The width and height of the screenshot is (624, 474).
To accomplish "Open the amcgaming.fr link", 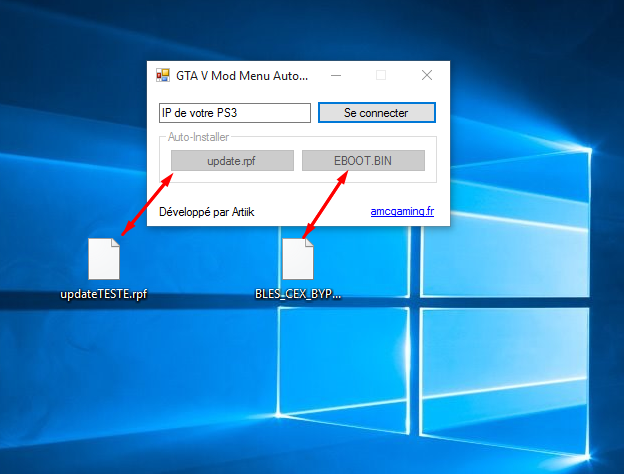I will (402, 211).
